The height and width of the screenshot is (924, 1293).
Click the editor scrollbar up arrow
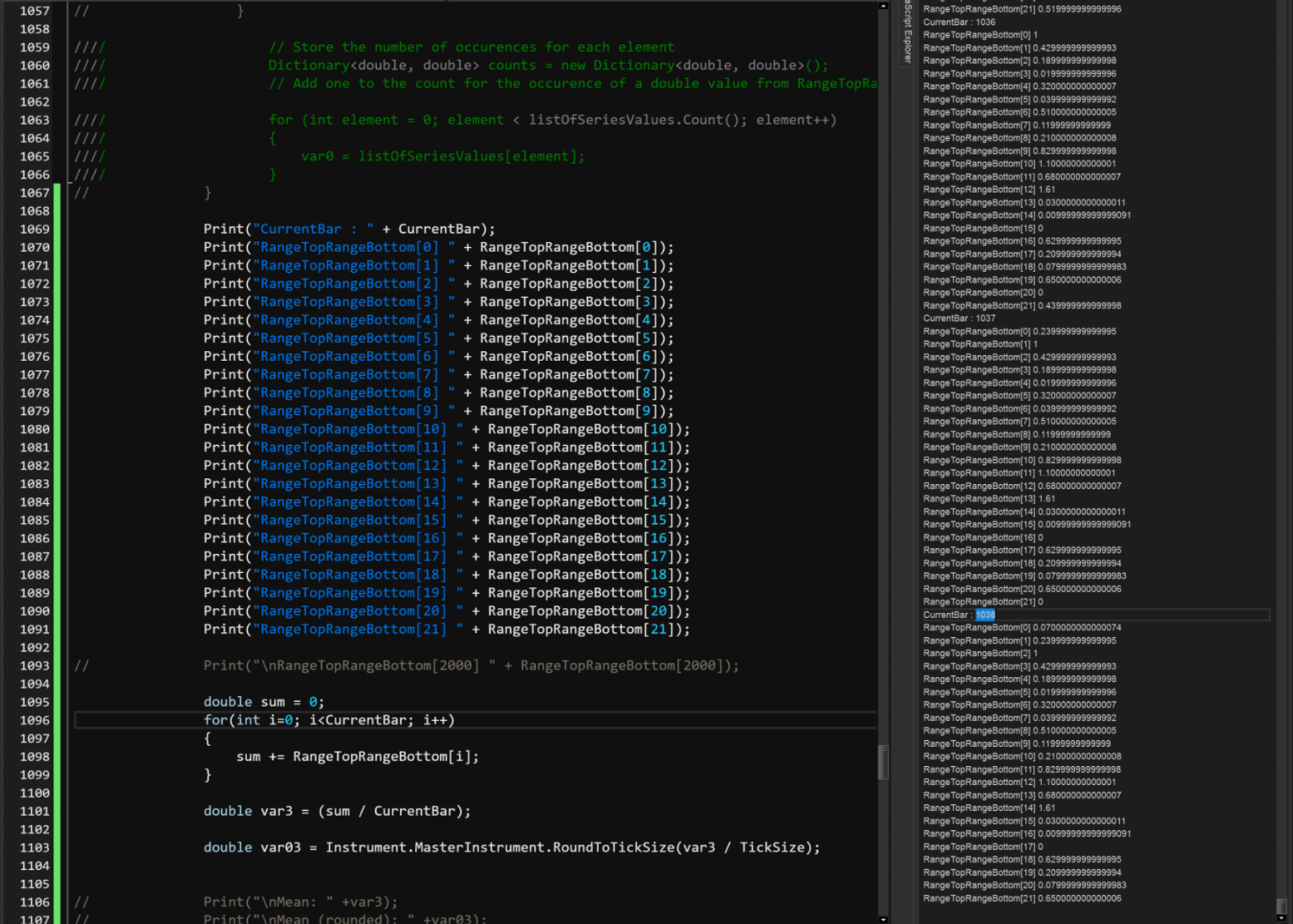coord(883,6)
